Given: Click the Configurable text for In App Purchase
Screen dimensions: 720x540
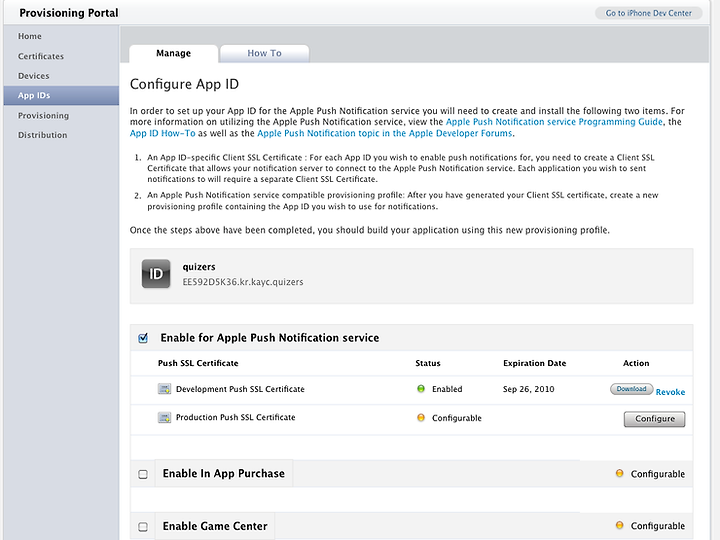Looking at the screenshot, I should 658,474.
